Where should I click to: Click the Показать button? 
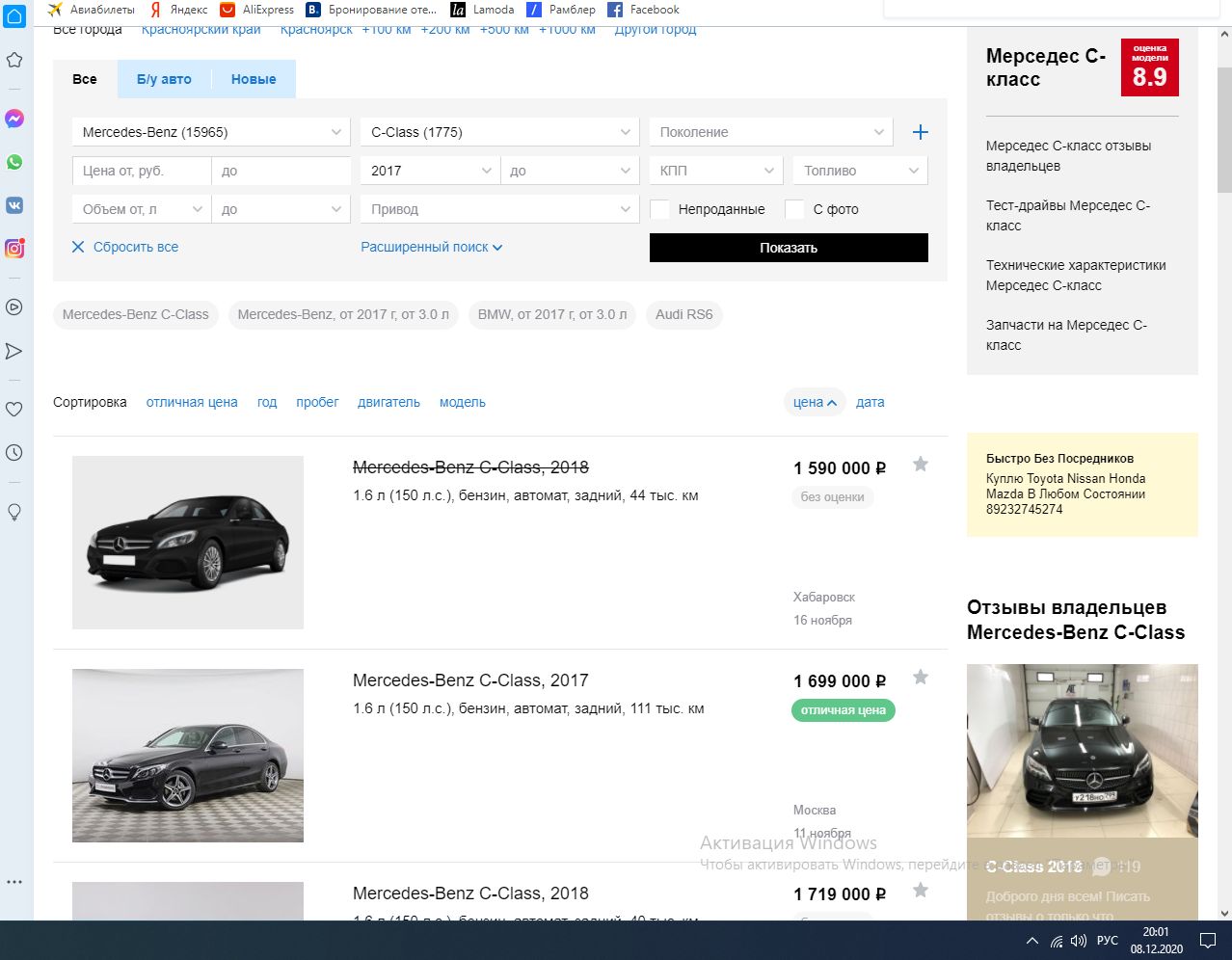coord(789,248)
